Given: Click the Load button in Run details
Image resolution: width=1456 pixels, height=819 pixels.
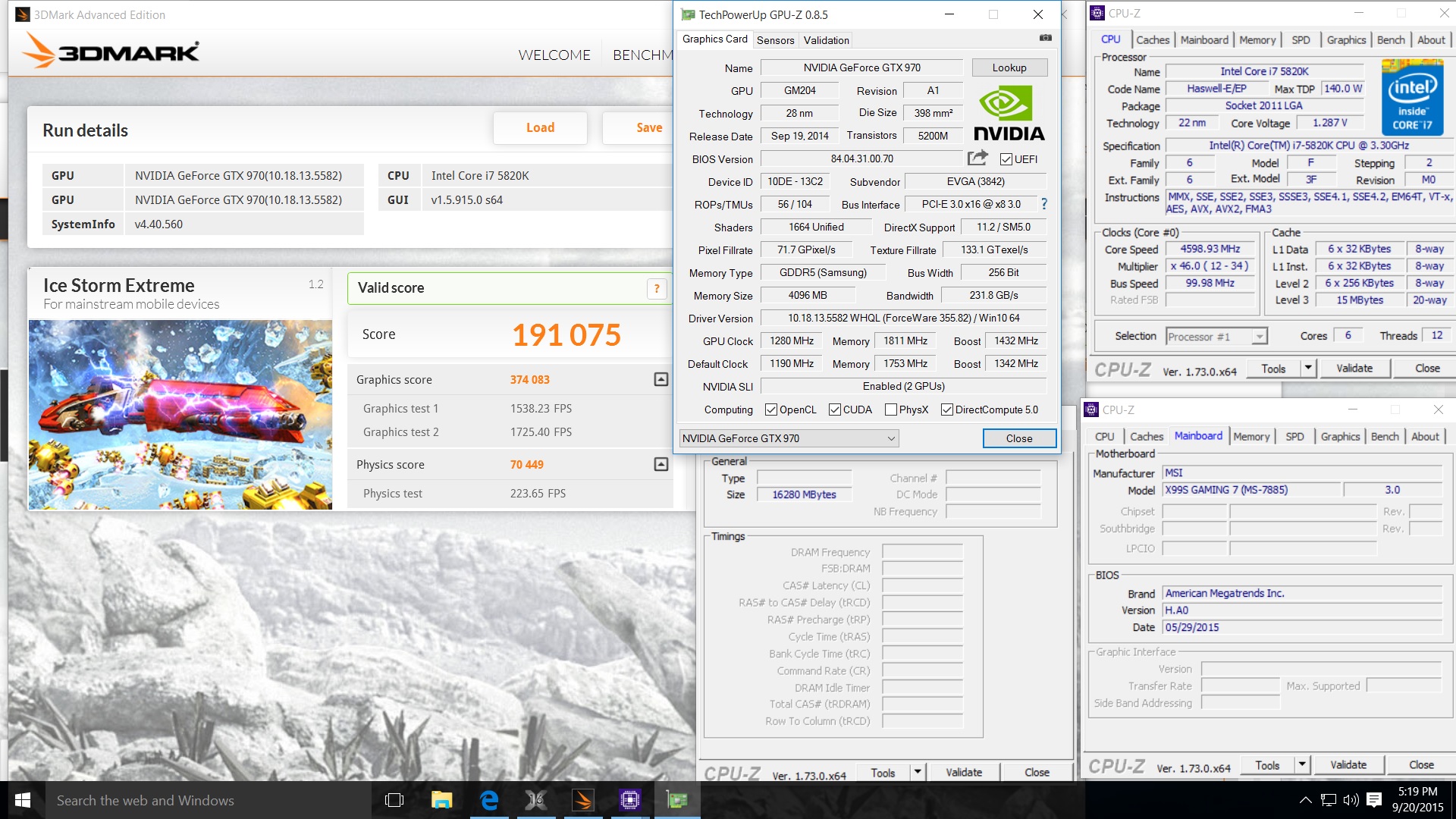Looking at the screenshot, I should 540,128.
